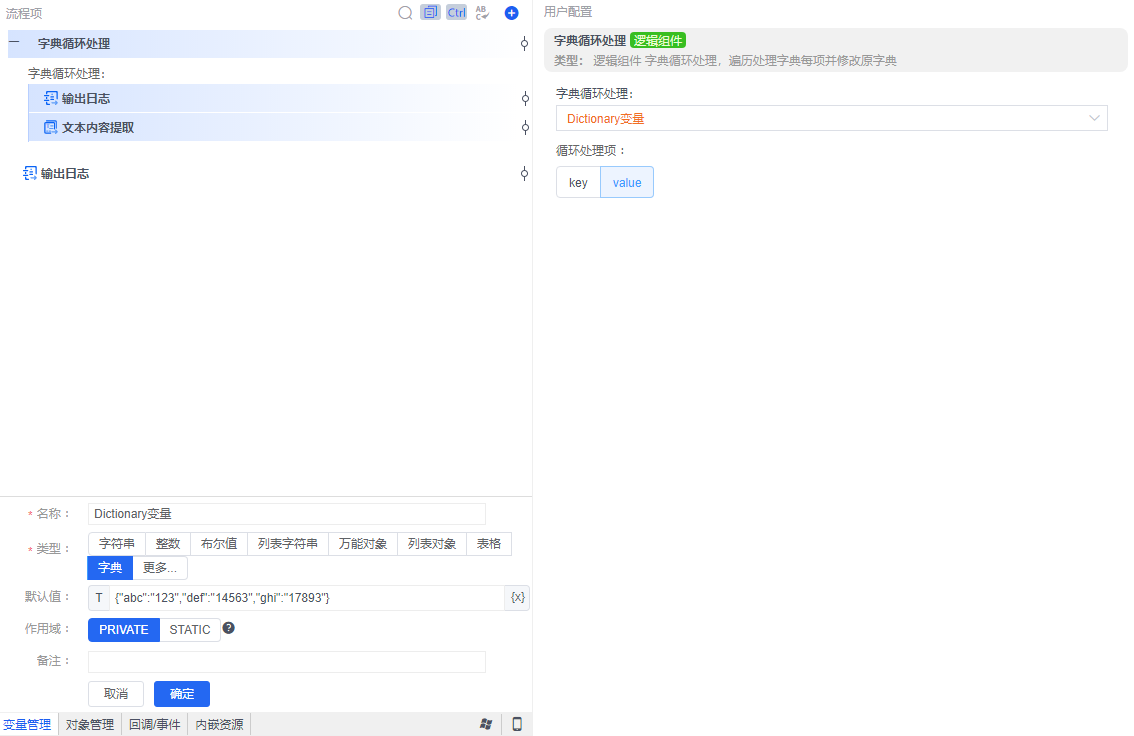Click the copy/clipboard icon in the top toolbar
1134x736 pixels.
tap(430, 12)
